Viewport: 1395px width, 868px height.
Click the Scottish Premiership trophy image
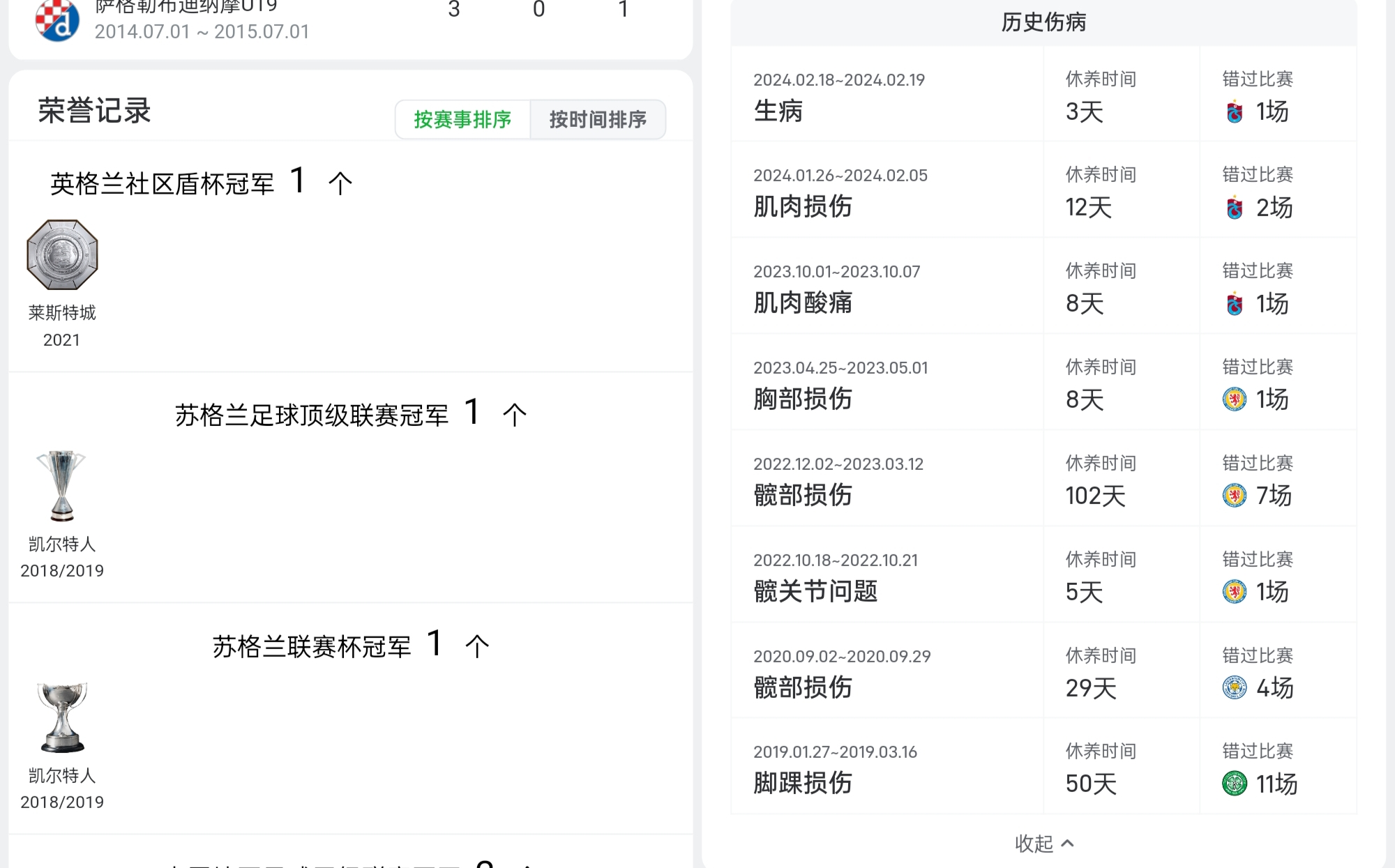click(62, 486)
